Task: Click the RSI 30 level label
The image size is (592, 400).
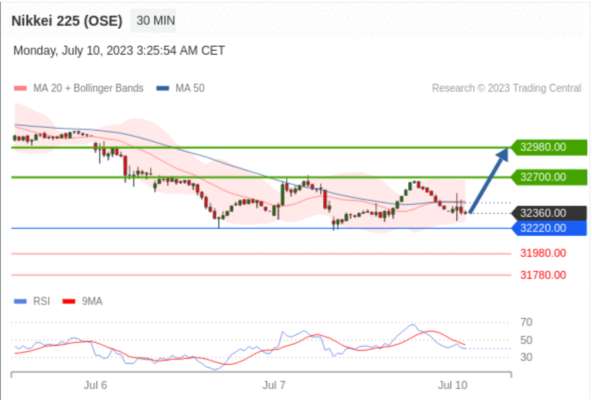Action: coord(526,357)
